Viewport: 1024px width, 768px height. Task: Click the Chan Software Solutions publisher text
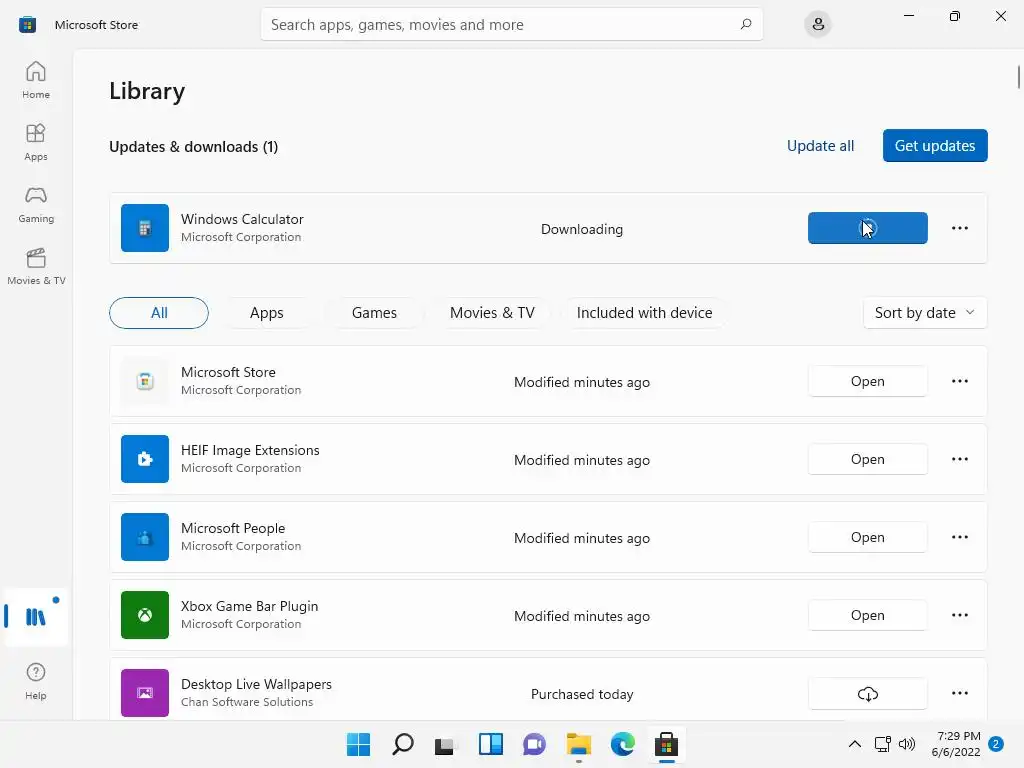[247, 702]
